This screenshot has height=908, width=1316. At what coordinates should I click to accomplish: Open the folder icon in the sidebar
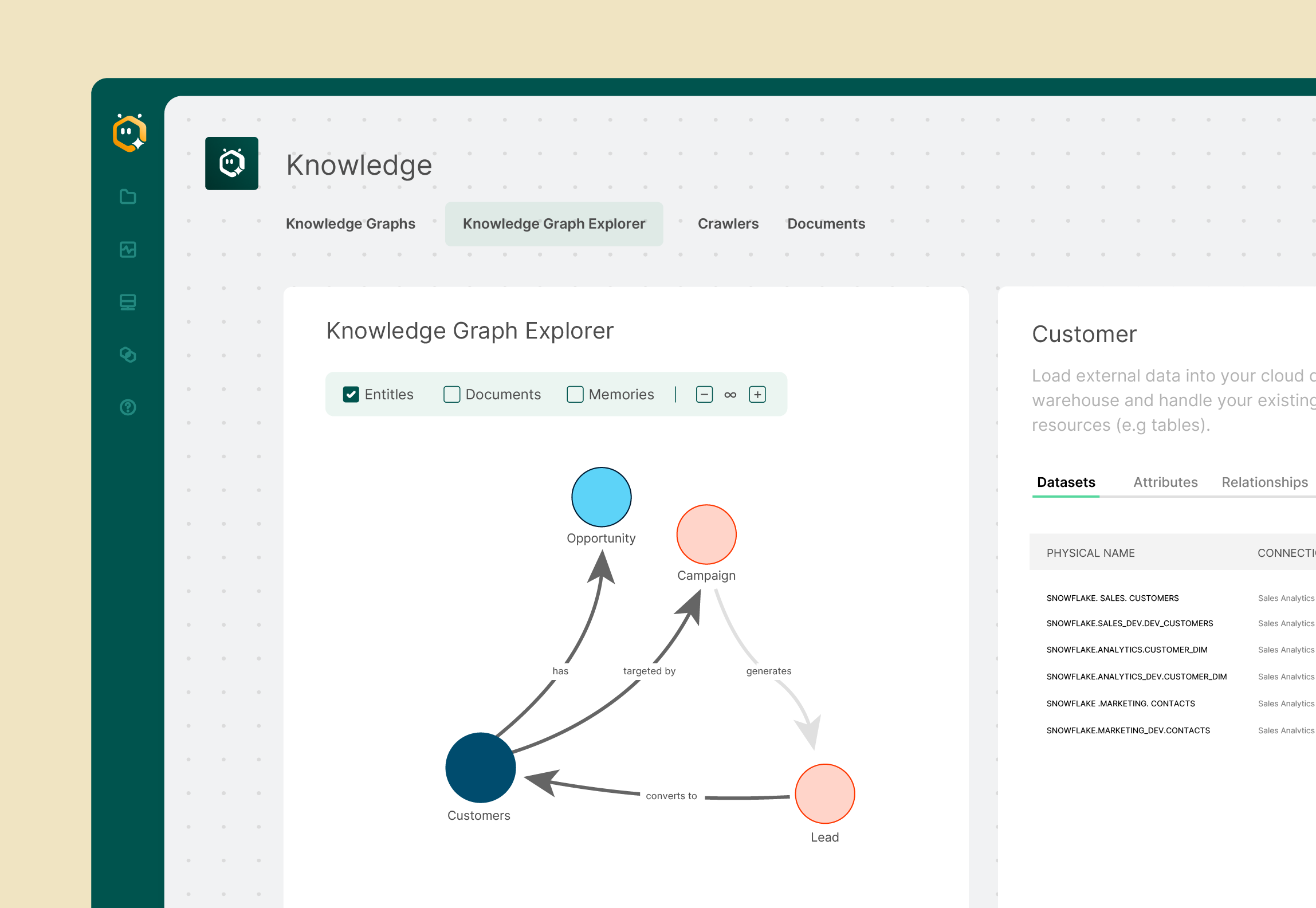pyautogui.click(x=128, y=196)
